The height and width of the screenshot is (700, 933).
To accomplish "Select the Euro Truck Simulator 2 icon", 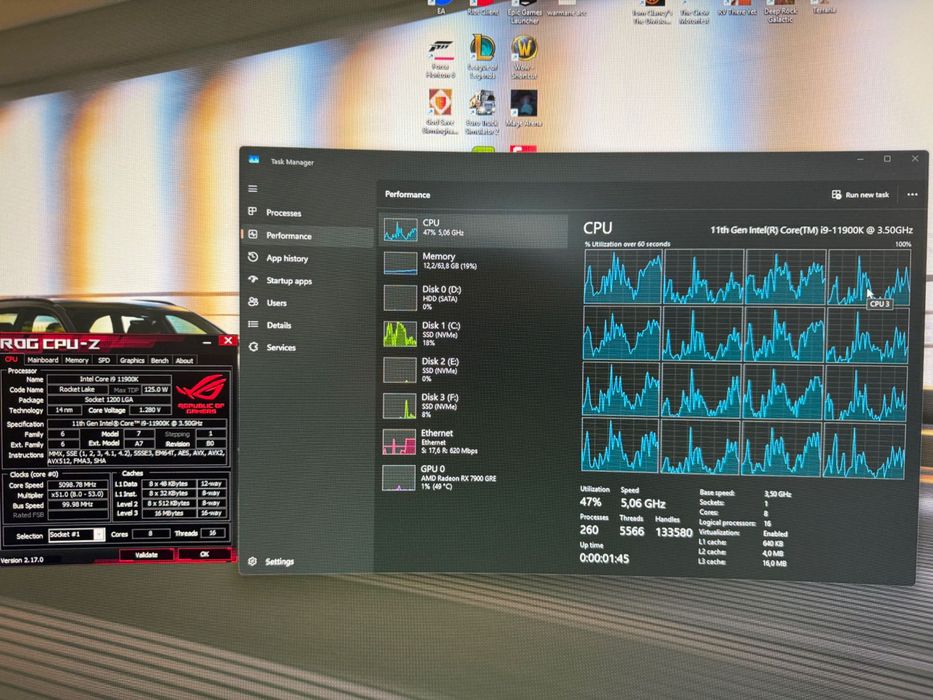I will [x=481, y=112].
